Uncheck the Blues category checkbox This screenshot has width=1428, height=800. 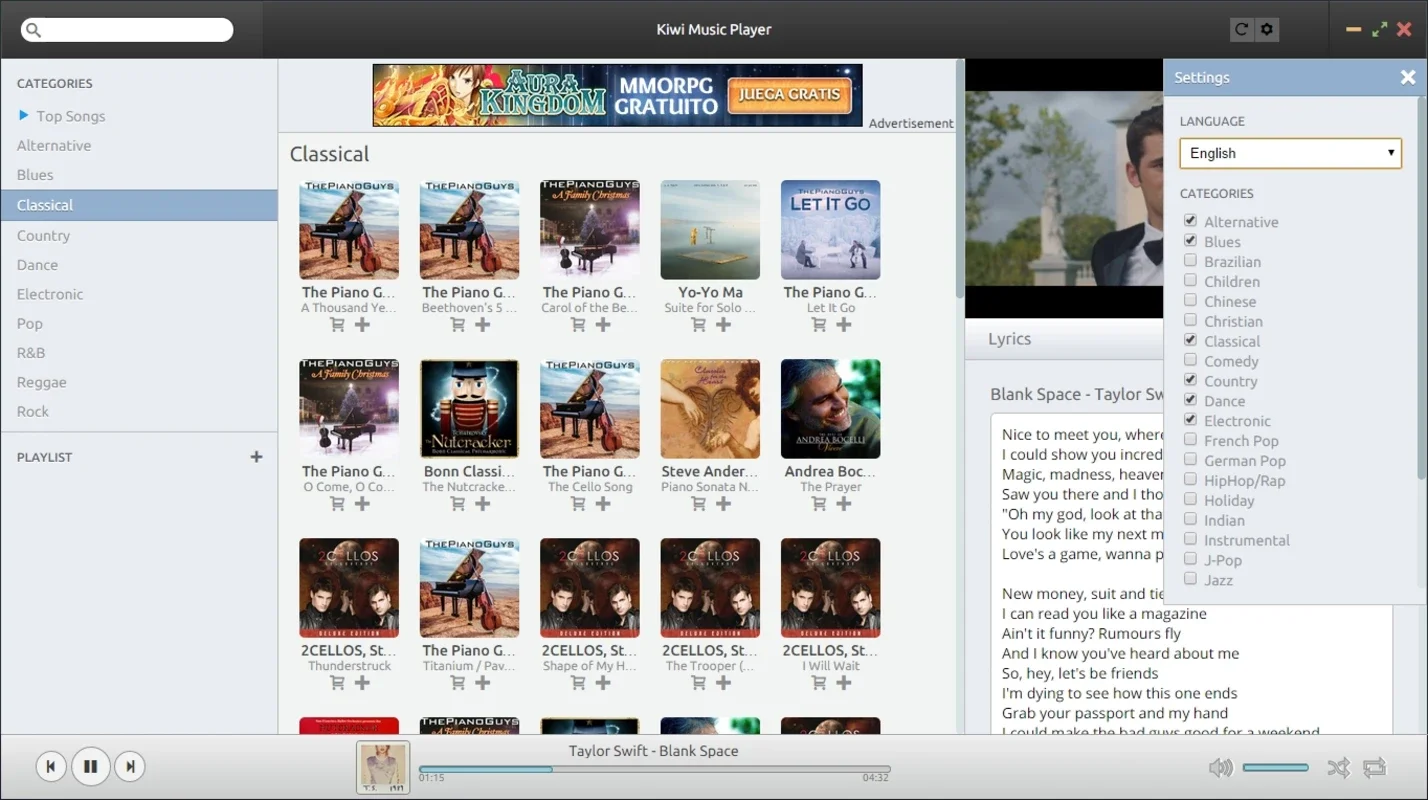(x=1190, y=241)
